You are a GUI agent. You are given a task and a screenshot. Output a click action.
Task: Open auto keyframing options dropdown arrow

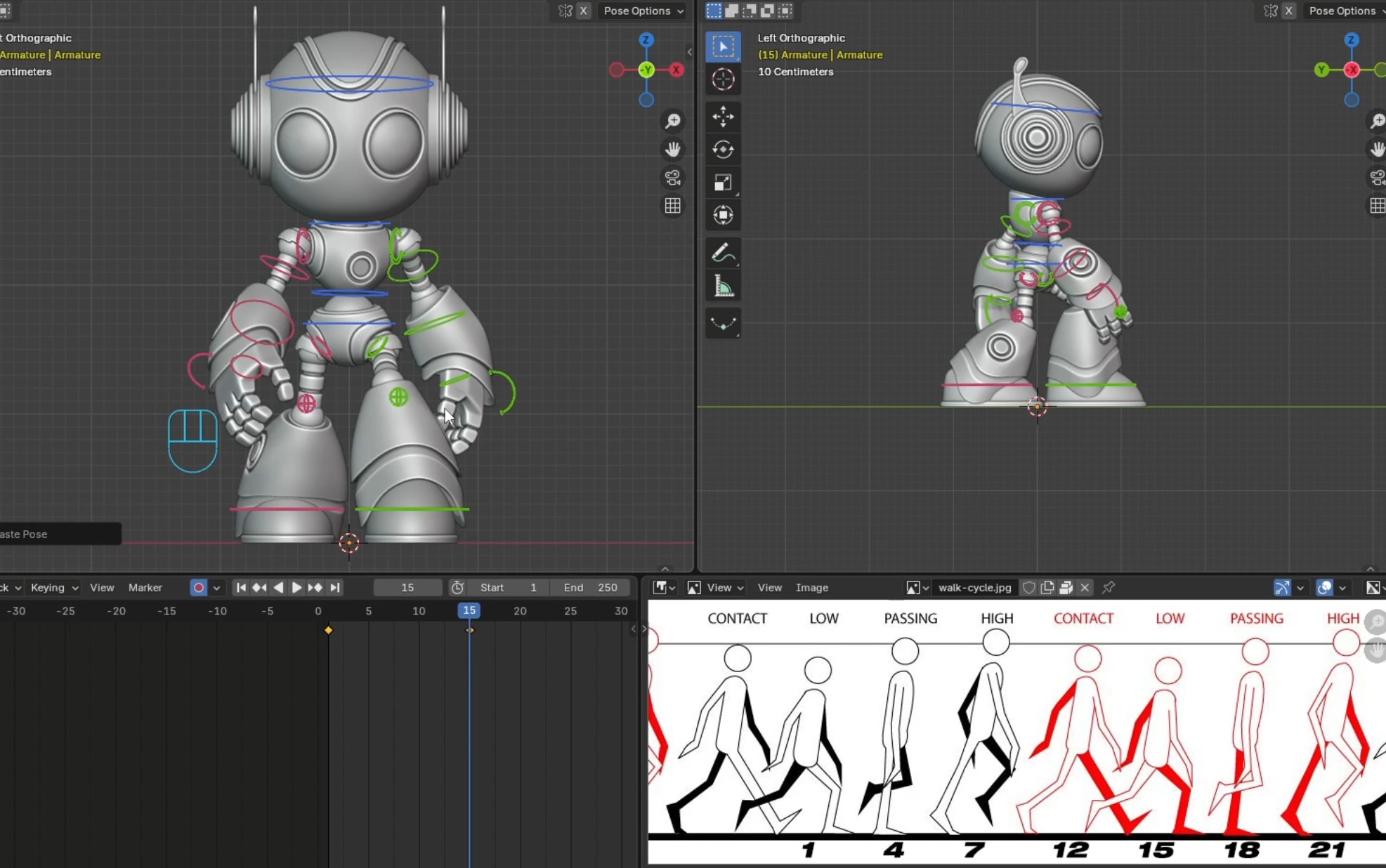coord(216,588)
